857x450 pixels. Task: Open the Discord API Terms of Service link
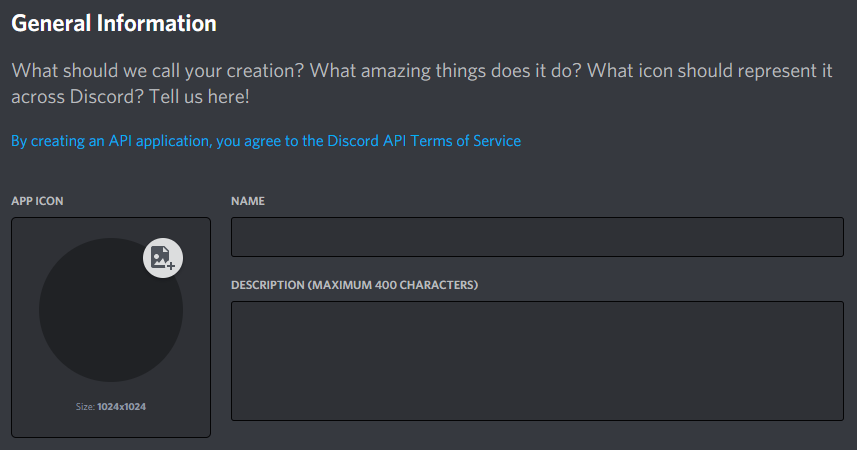[x=266, y=141]
